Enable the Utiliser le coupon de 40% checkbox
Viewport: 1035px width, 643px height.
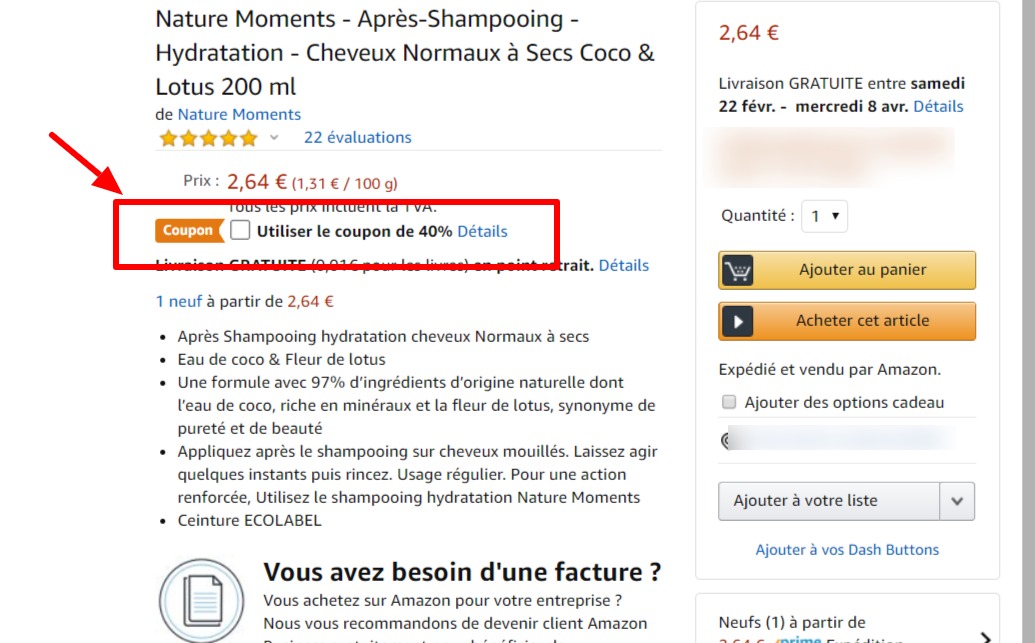240,231
